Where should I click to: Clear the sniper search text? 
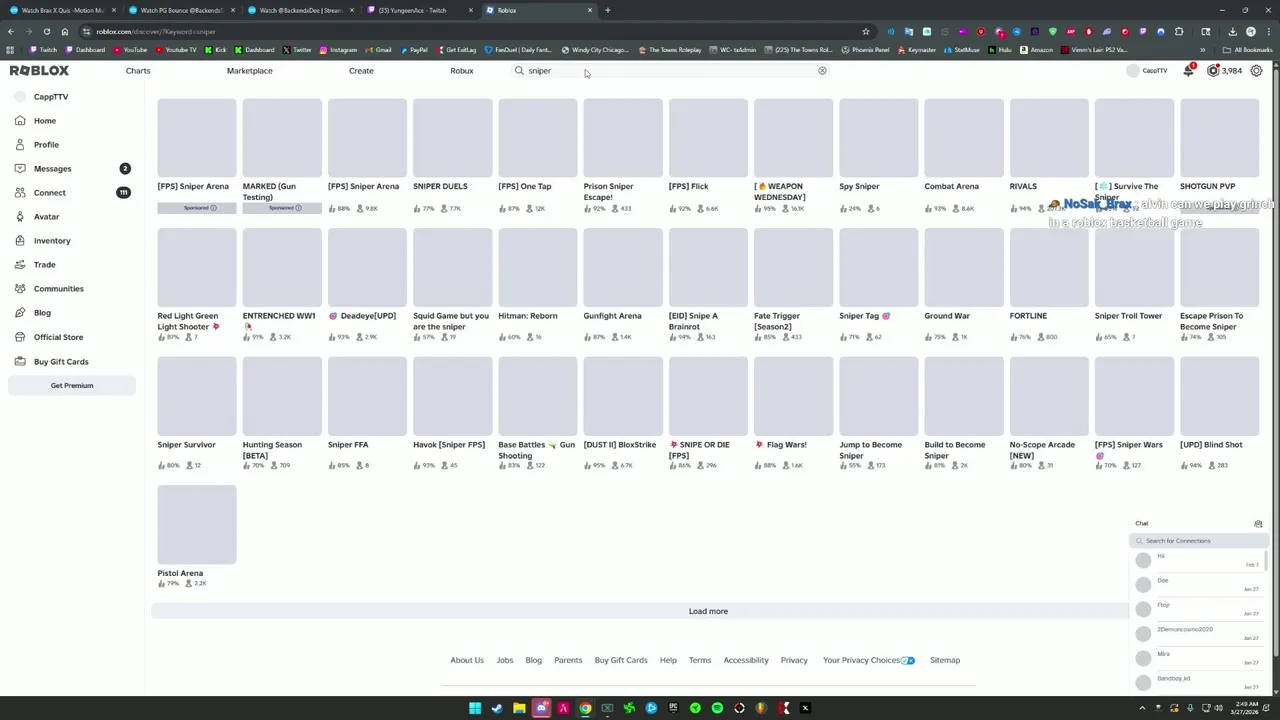(x=822, y=71)
